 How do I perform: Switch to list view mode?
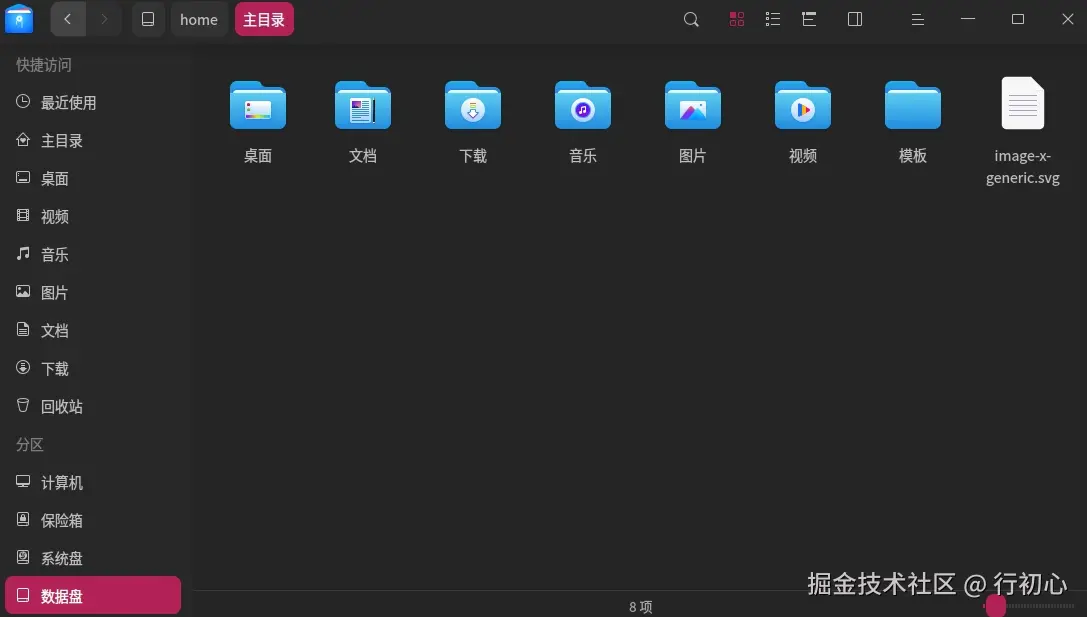click(773, 19)
